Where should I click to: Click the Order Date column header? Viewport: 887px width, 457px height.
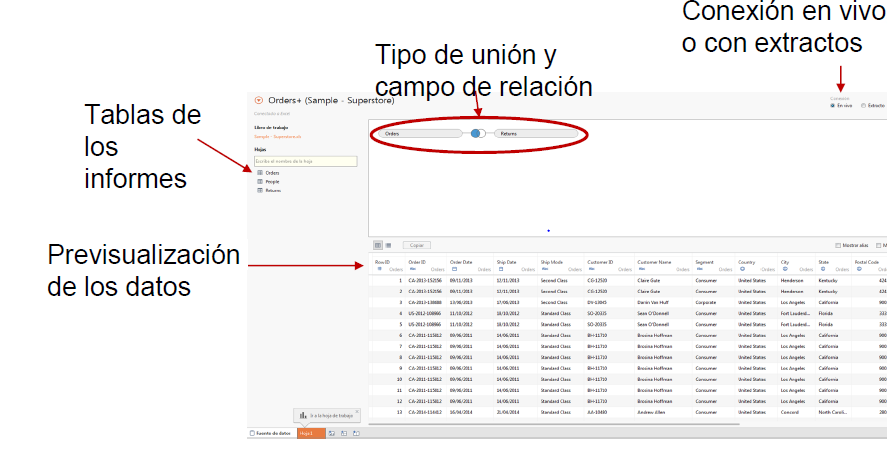click(x=460, y=262)
